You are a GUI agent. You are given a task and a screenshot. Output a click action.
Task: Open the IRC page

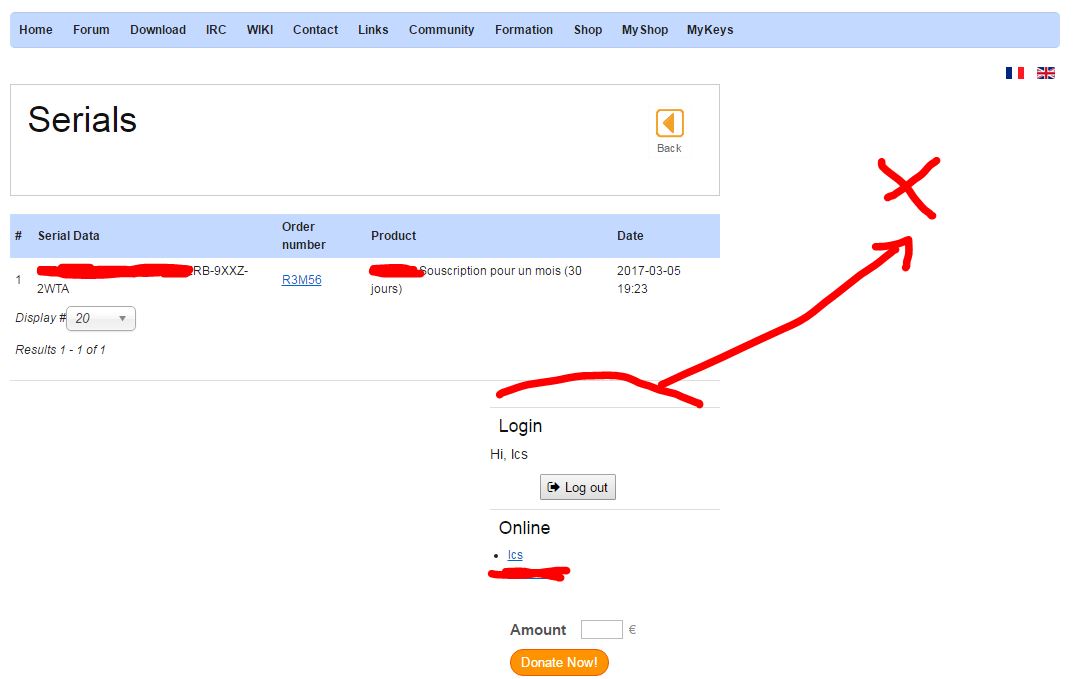click(x=216, y=29)
